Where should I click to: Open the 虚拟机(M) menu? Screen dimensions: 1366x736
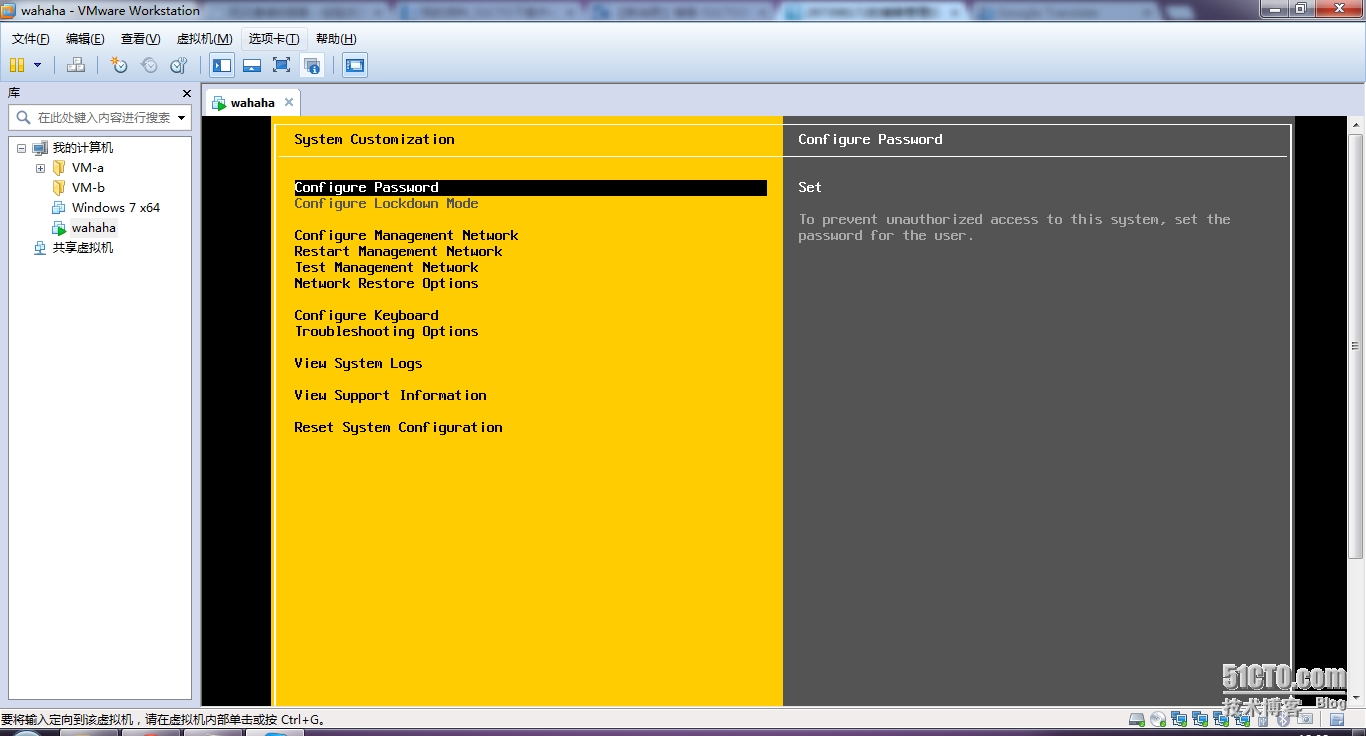coord(204,39)
